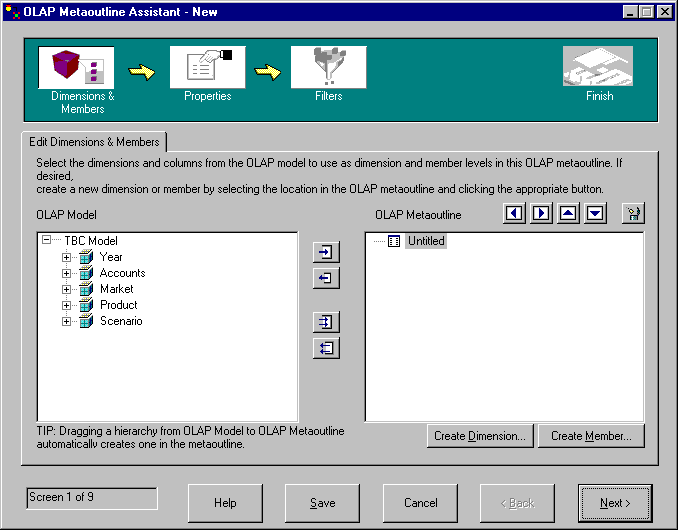
Task: Move item left with the left arrow button
Action: (514, 213)
